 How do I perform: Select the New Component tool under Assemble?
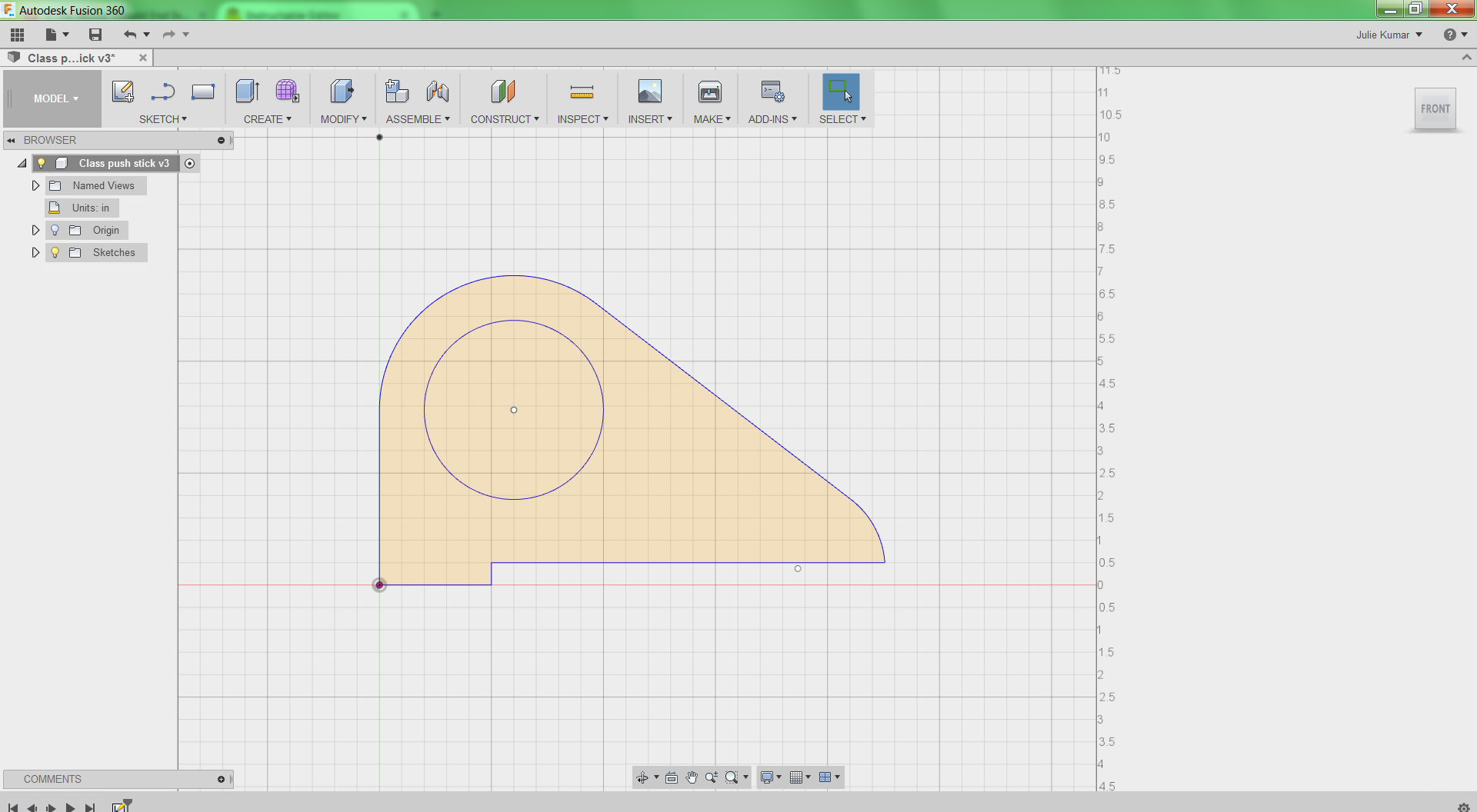click(397, 91)
